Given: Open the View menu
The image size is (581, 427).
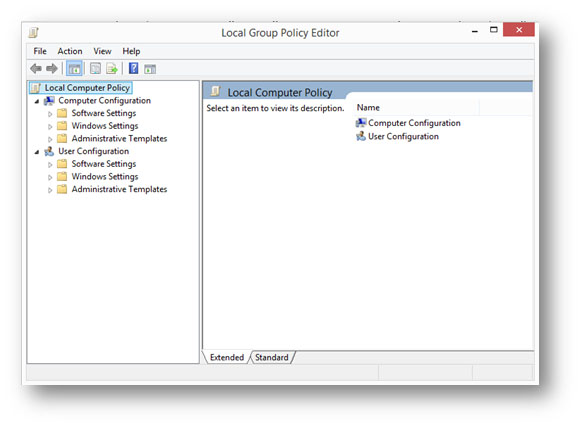Looking at the screenshot, I should (102, 51).
